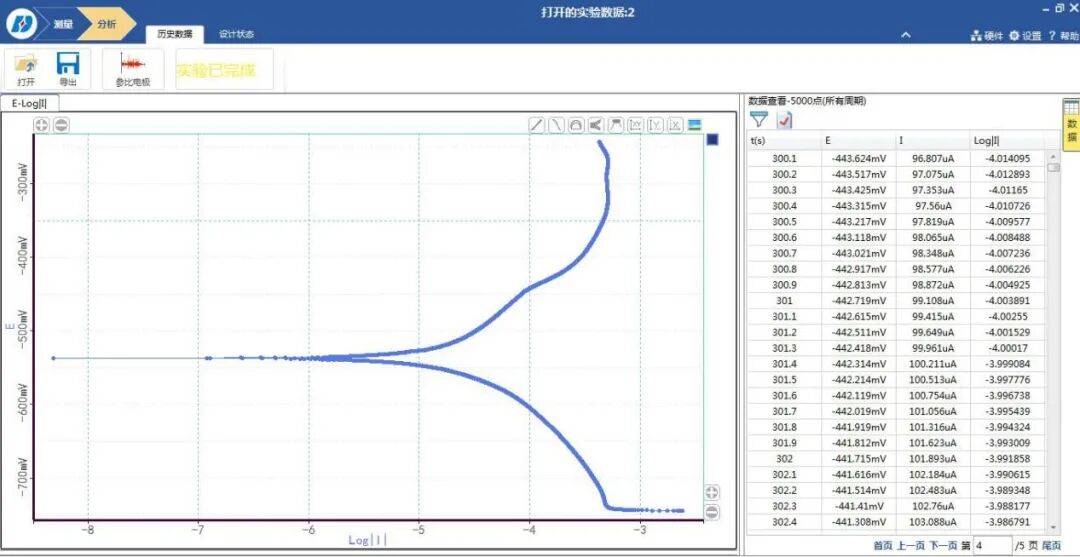Click the XY auto-scale icon
Screen dimensions: 1080x557
pos(636,125)
